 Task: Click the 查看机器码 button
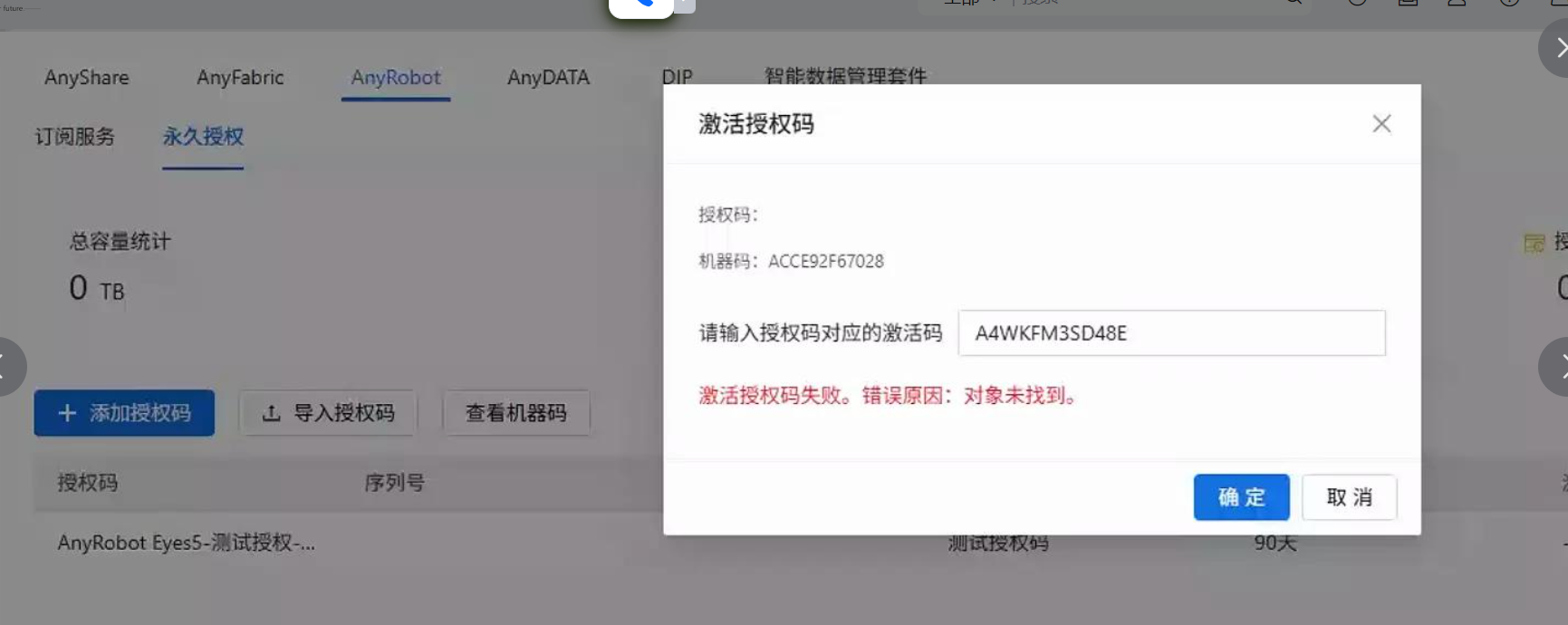pos(516,413)
